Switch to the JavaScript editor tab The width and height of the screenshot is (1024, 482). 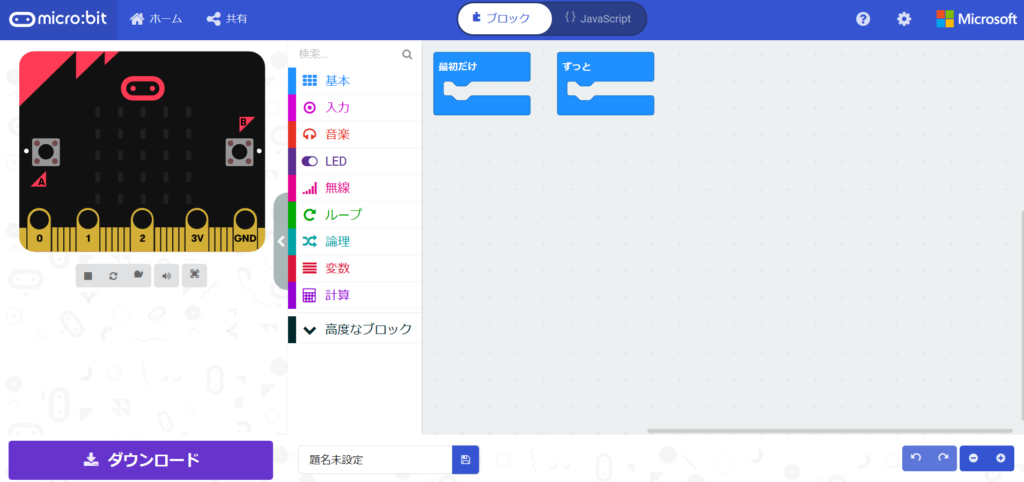click(598, 19)
